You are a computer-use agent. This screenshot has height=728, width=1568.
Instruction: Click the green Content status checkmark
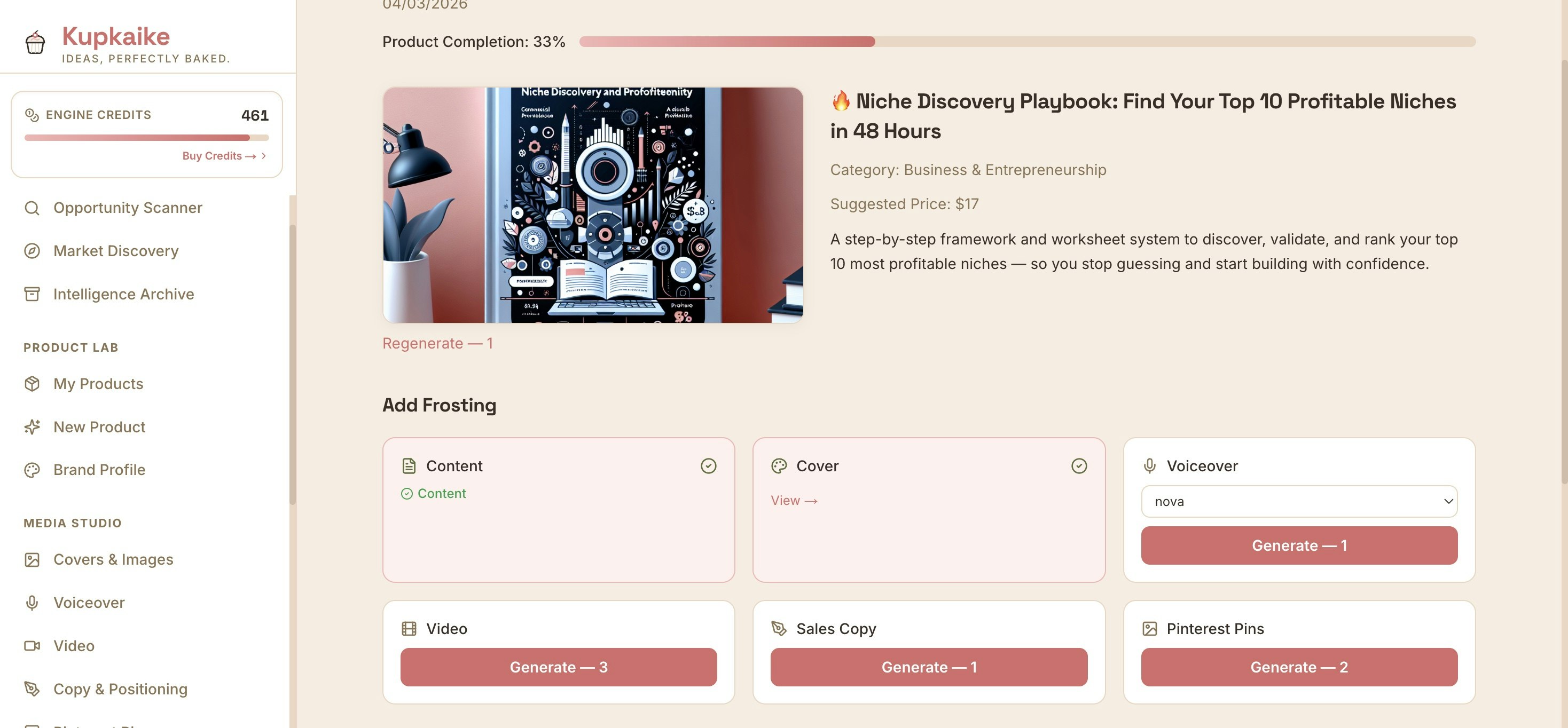point(406,493)
